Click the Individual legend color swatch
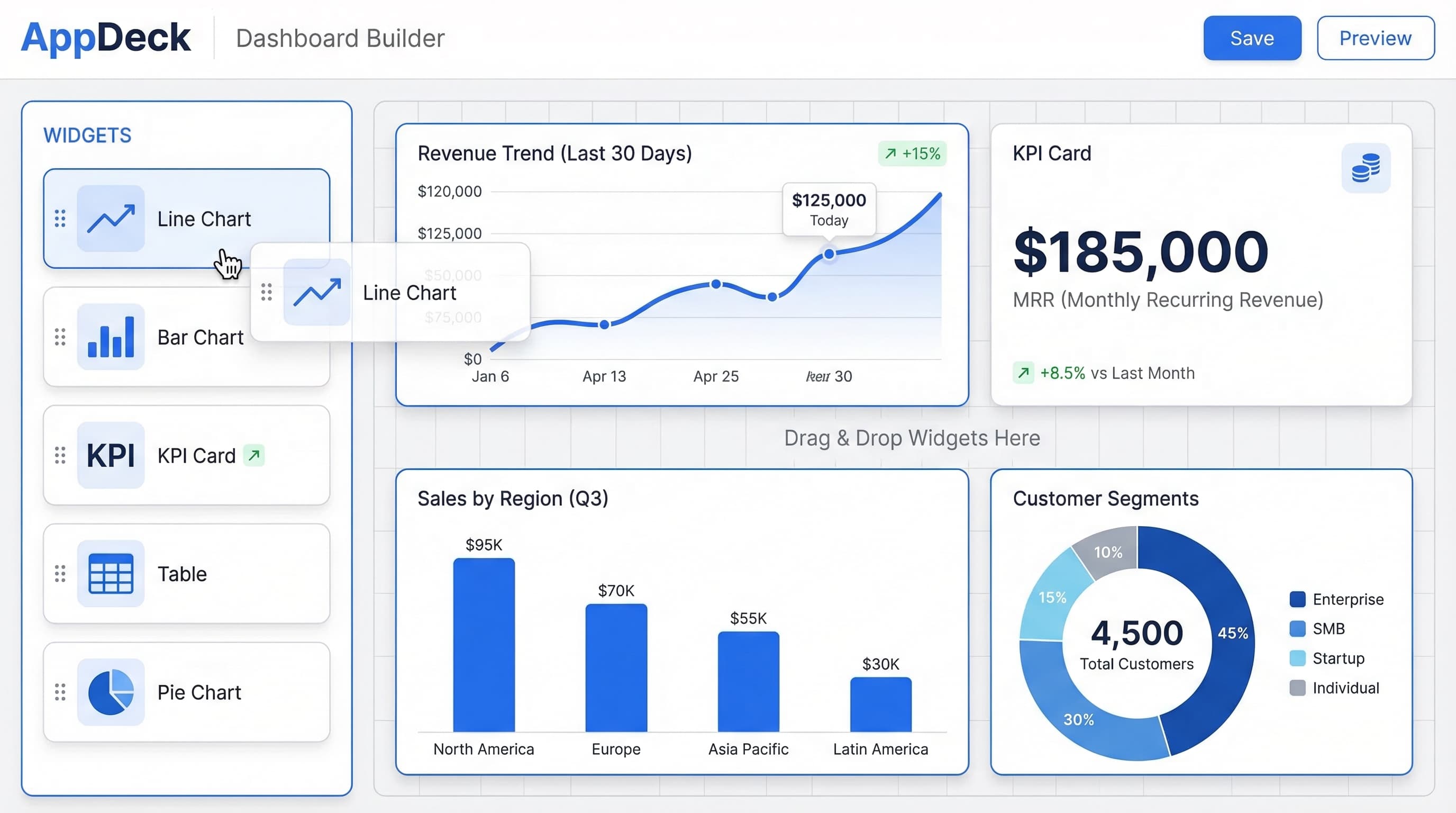 point(1298,688)
